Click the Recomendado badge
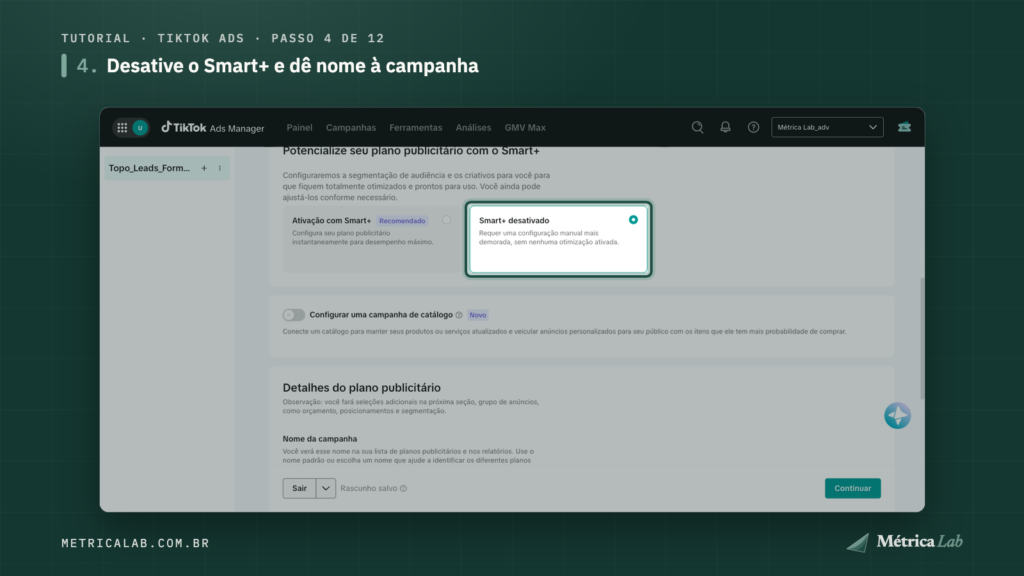This screenshot has height=576, width=1024. tap(402, 221)
